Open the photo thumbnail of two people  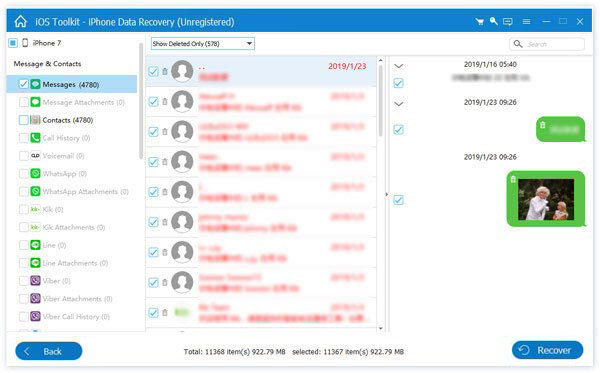tap(546, 199)
